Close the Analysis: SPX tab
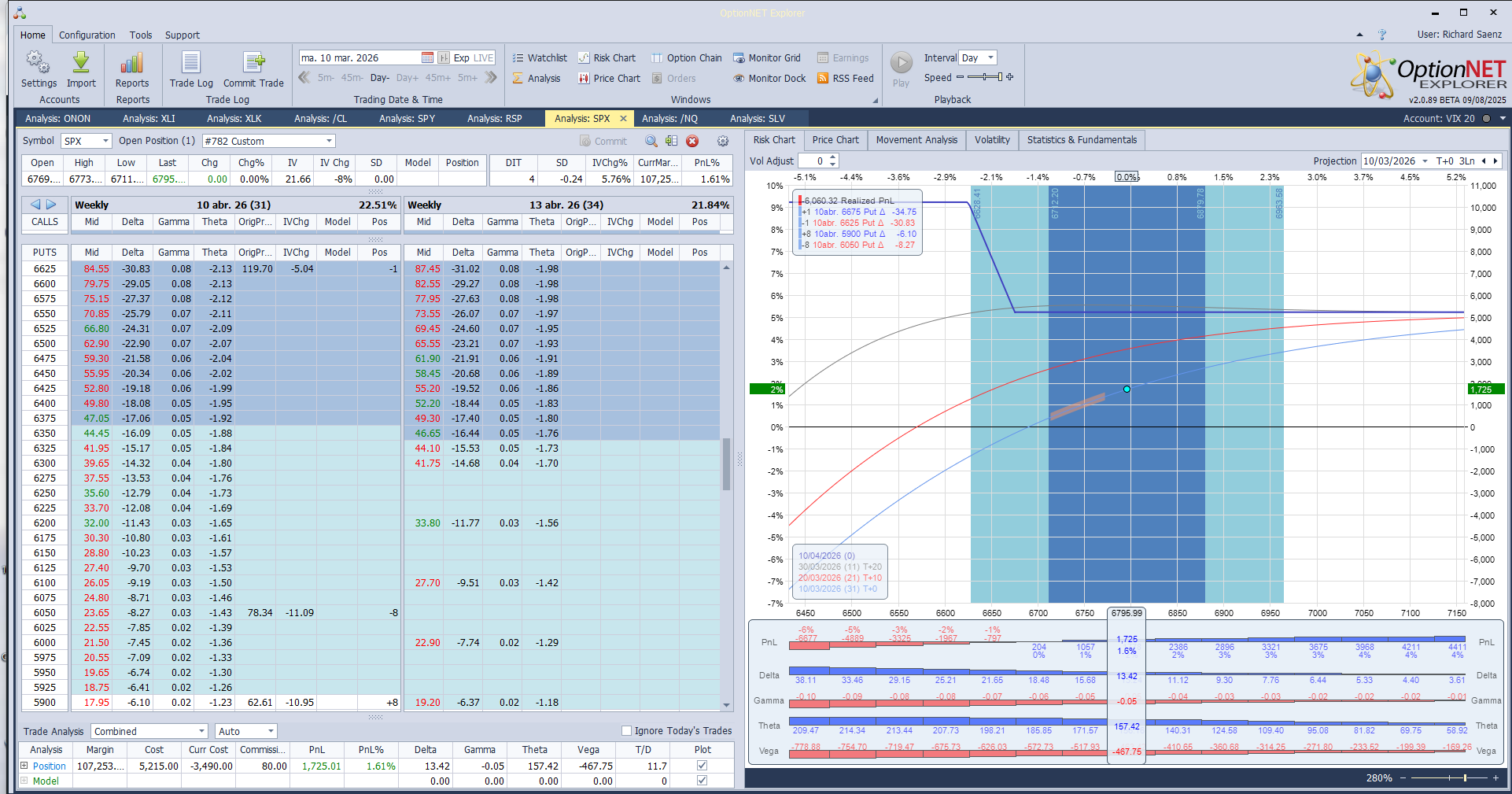This screenshot has height=794, width=1512. 623,119
